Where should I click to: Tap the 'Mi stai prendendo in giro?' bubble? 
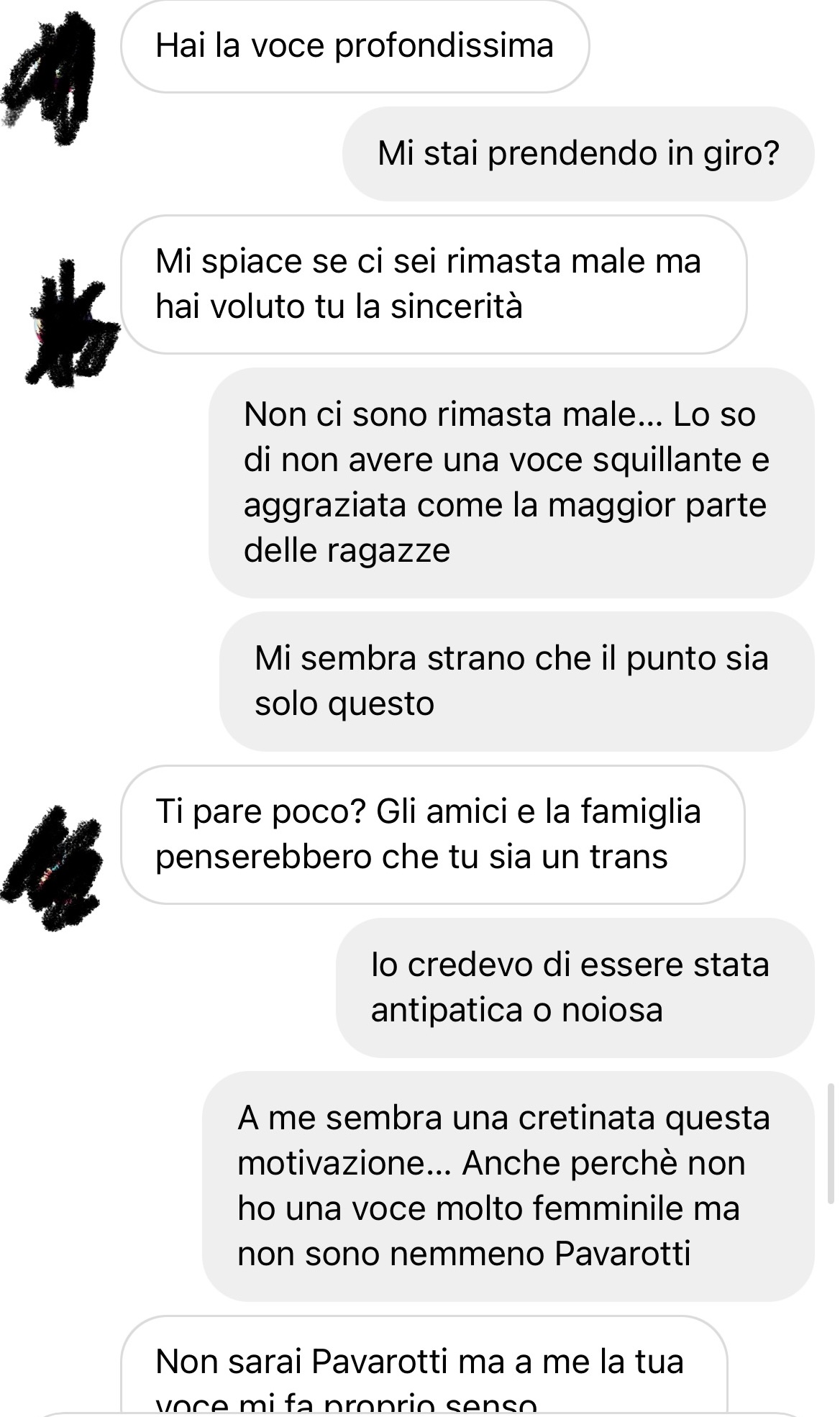(x=578, y=154)
